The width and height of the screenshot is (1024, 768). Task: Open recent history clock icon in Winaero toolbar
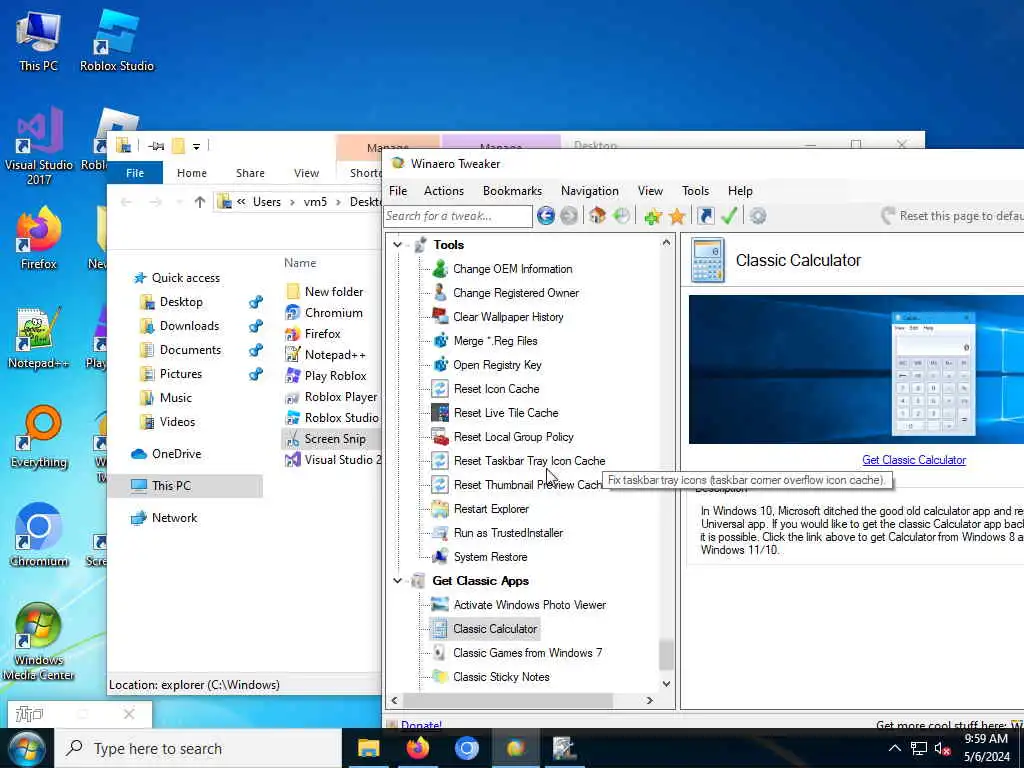point(622,216)
